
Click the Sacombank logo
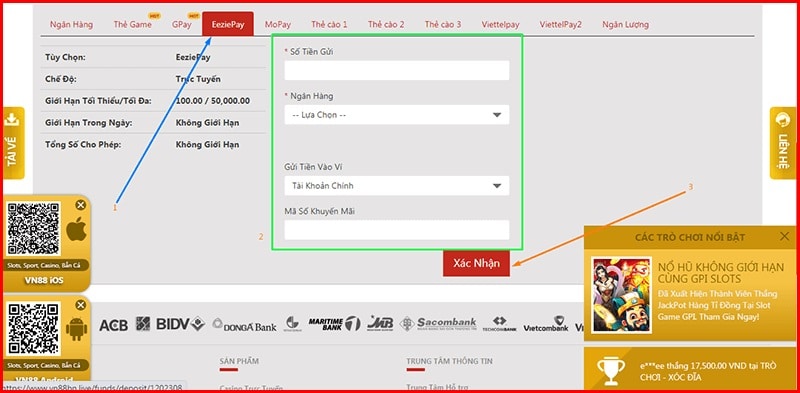click(x=438, y=324)
